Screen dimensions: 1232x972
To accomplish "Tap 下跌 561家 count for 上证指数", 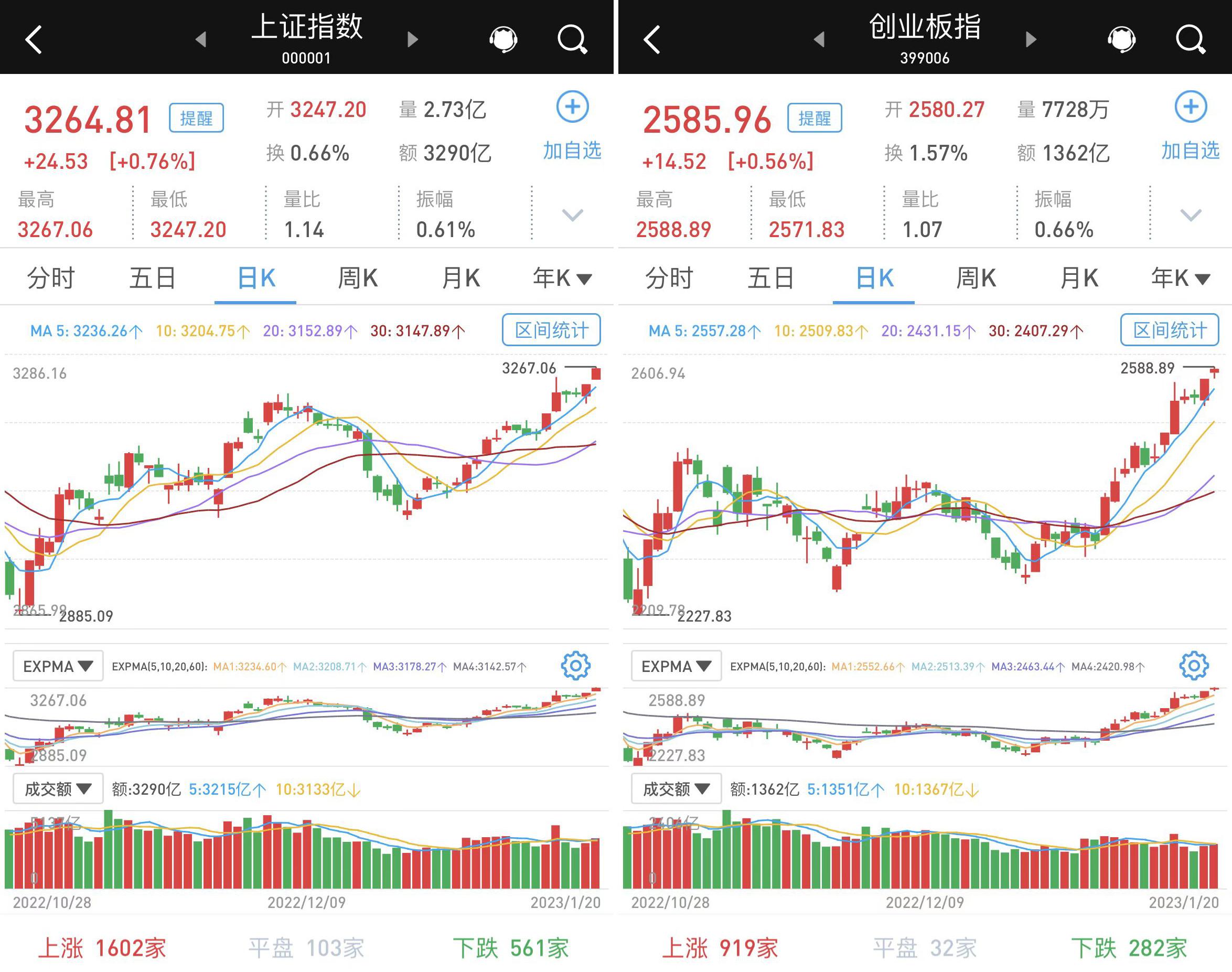I will [x=511, y=948].
